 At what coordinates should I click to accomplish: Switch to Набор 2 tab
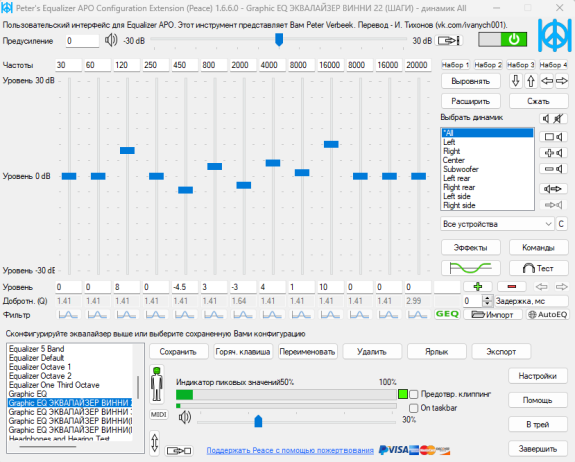coord(488,65)
